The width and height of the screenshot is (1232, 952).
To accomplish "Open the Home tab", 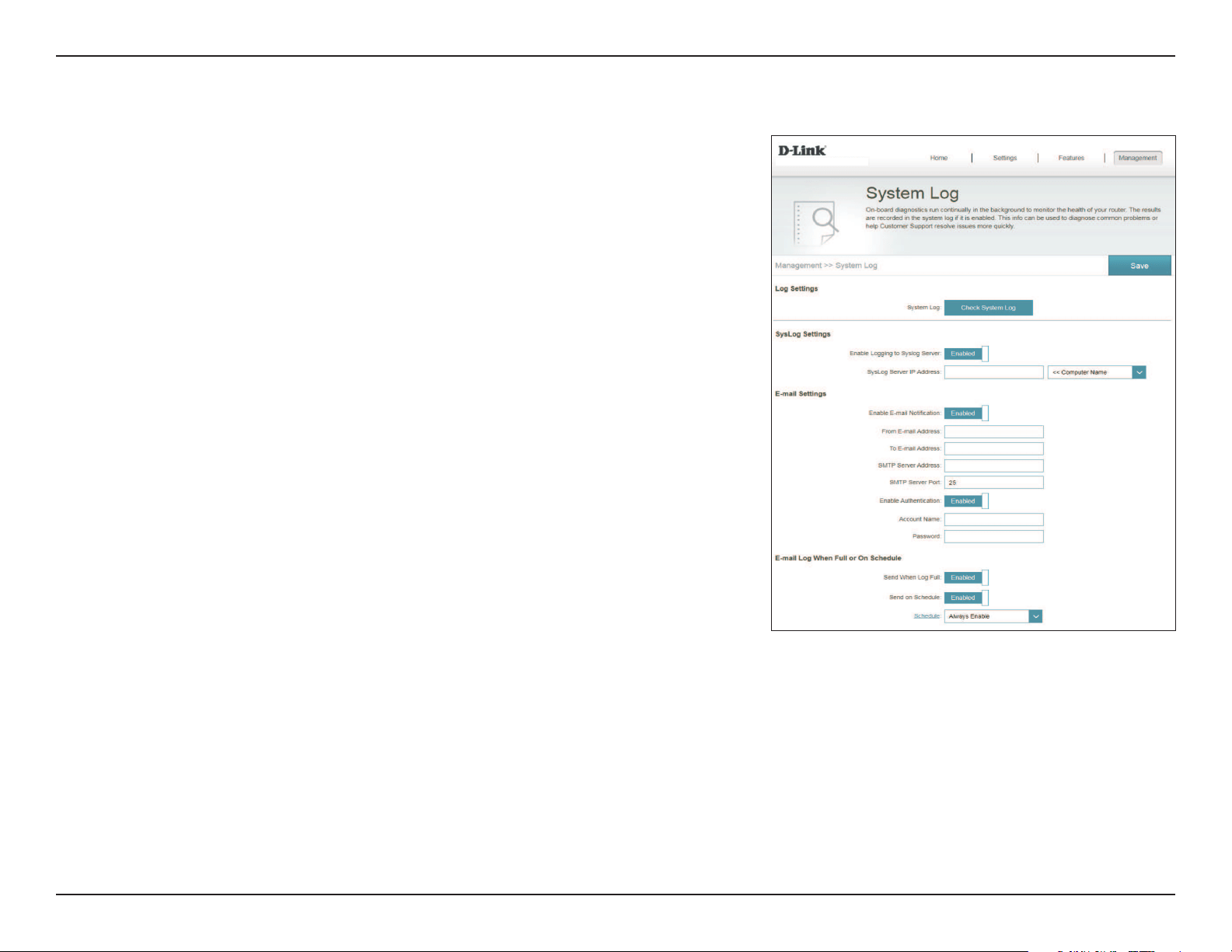I will pos(939,158).
